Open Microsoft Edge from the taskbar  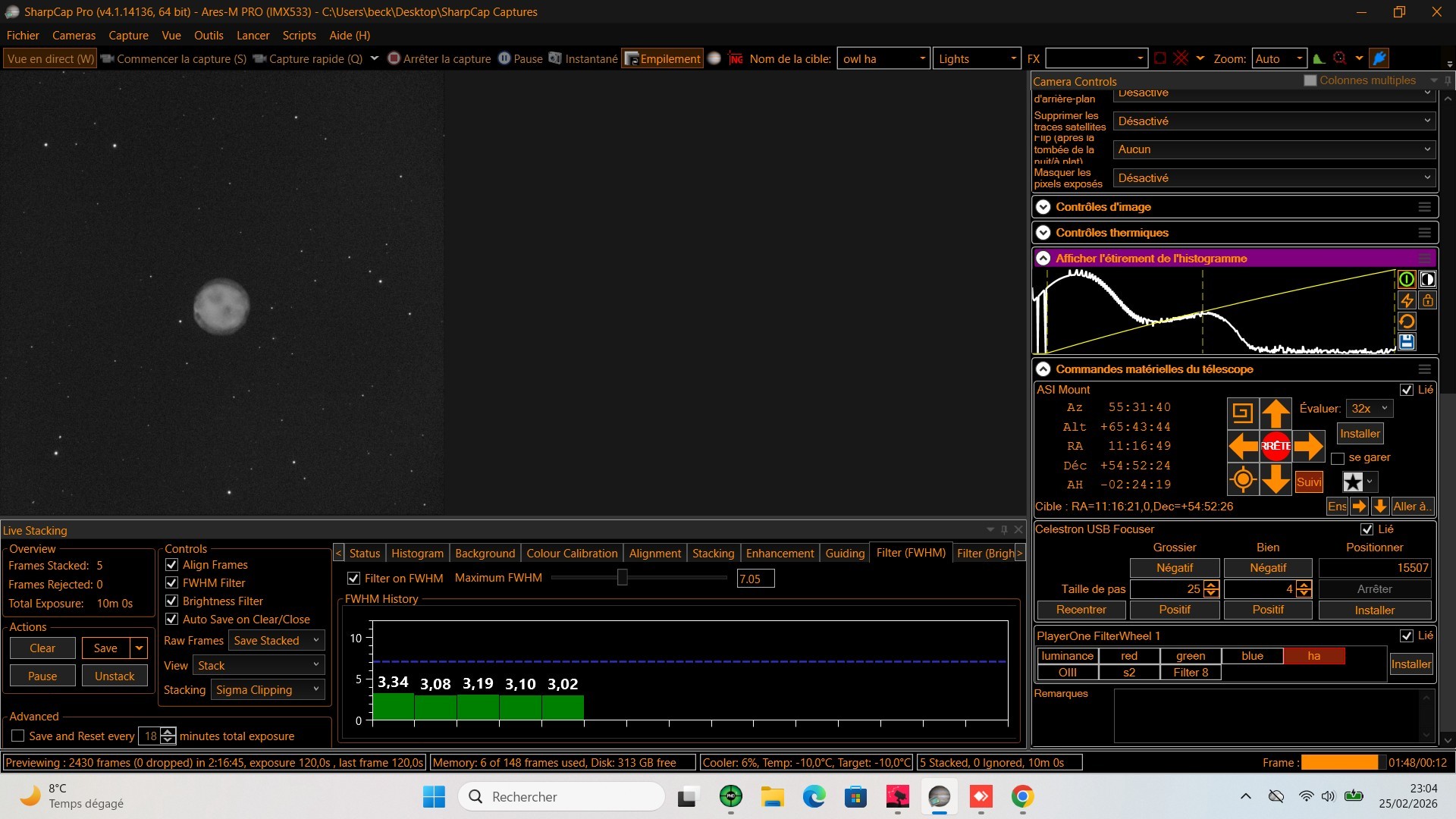(x=814, y=796)
